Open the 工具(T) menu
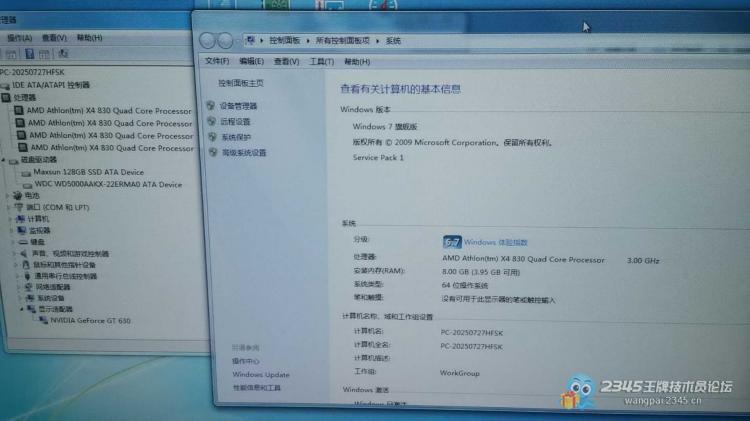The image size is (750, 421). pos(321,62)
